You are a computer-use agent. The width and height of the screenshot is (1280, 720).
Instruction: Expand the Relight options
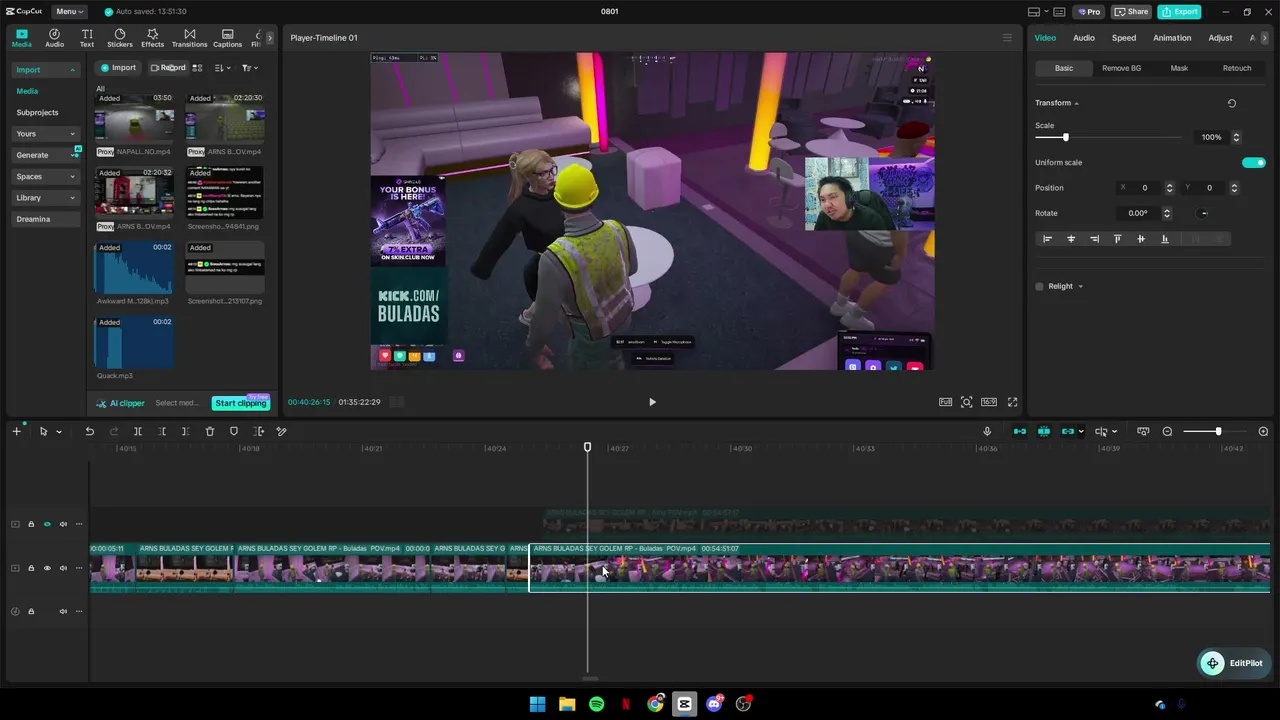click(1080, 287)
